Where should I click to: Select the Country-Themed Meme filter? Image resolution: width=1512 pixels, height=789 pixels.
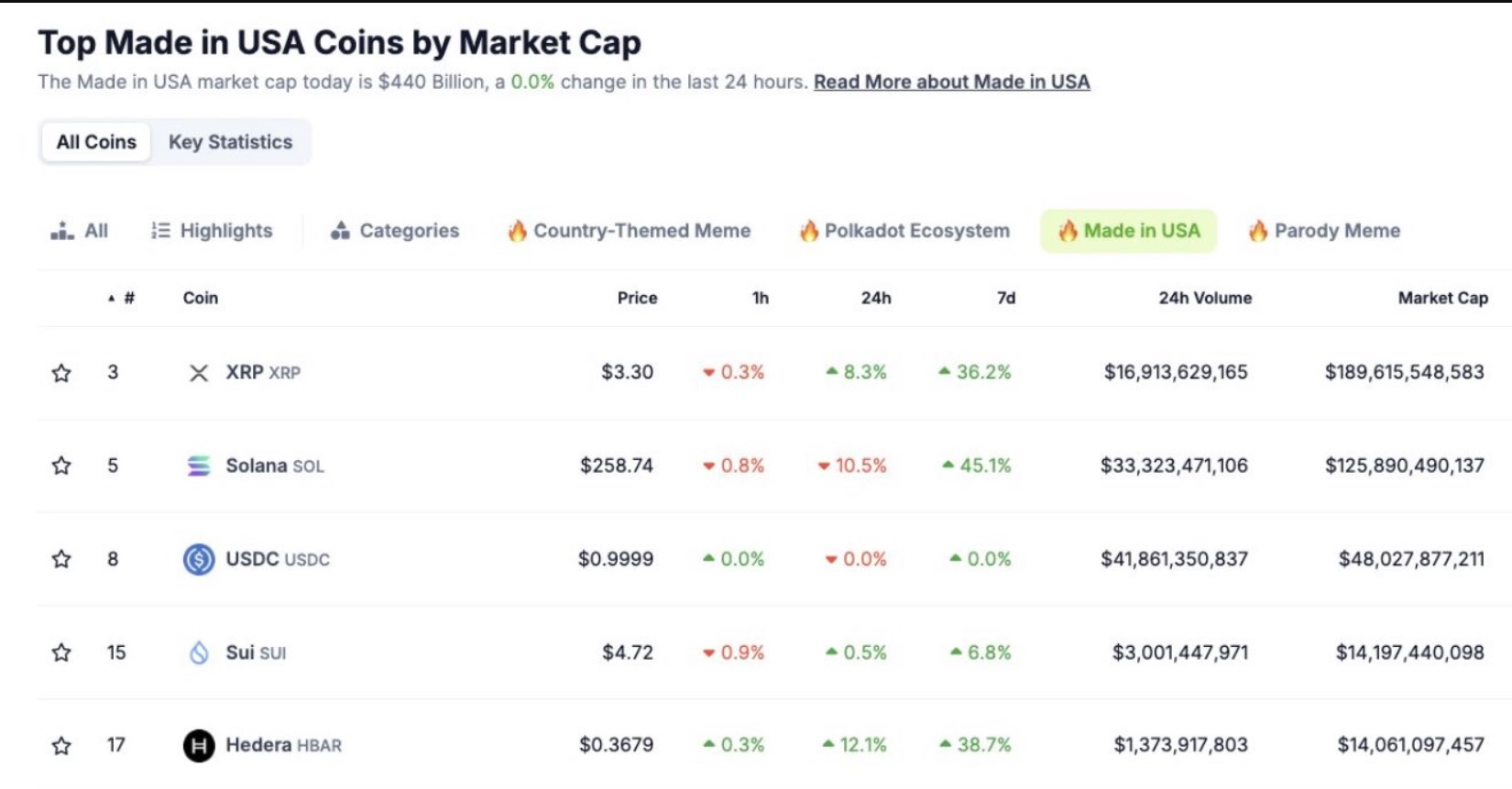630,231
